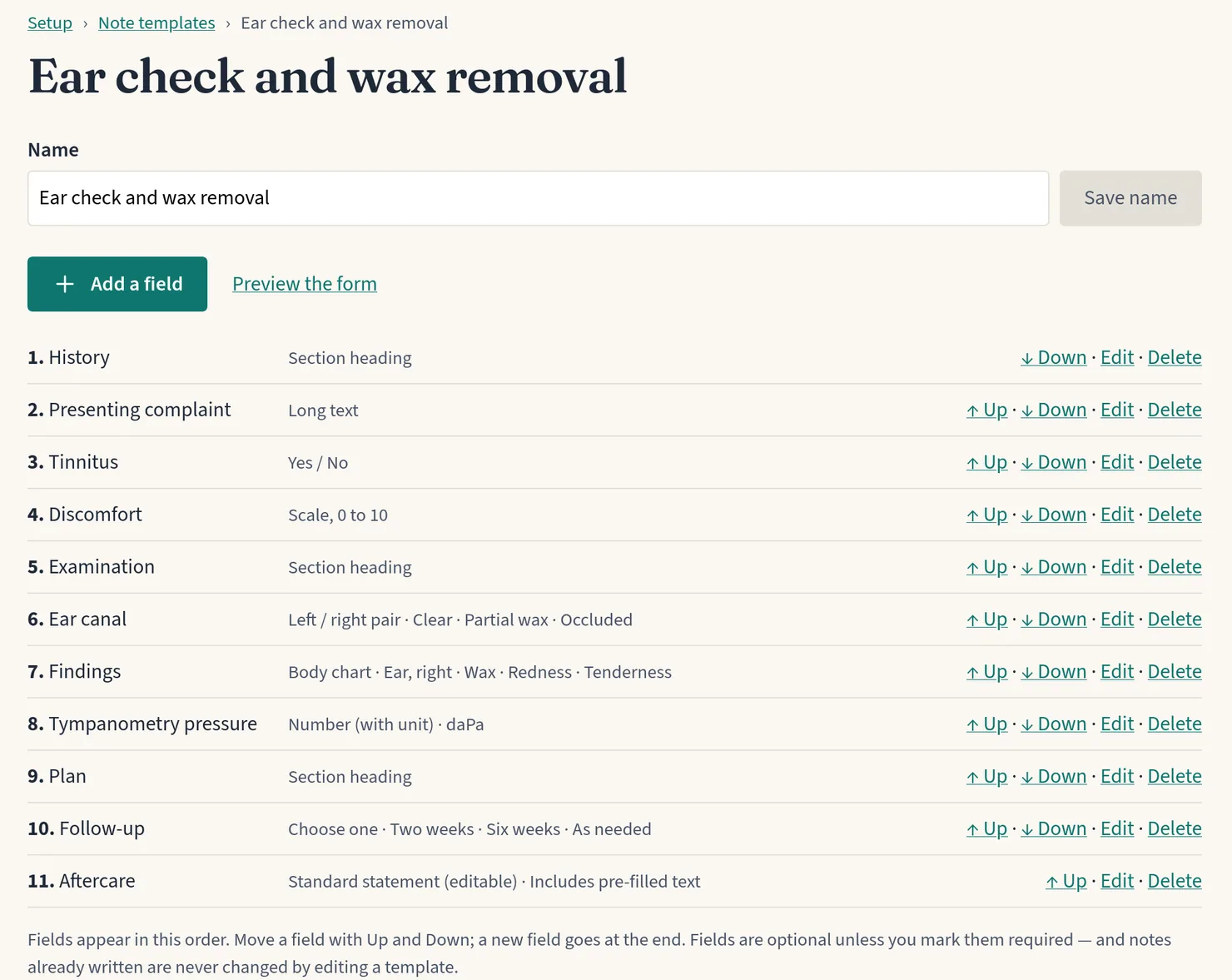Delete the Tinnitus field
The width and height of the screenshot is (1232, 980).
(1175, 462)
